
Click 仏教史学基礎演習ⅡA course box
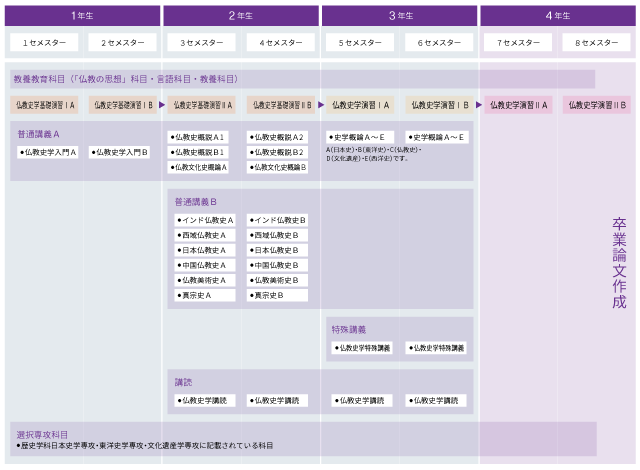pos(202,105)
